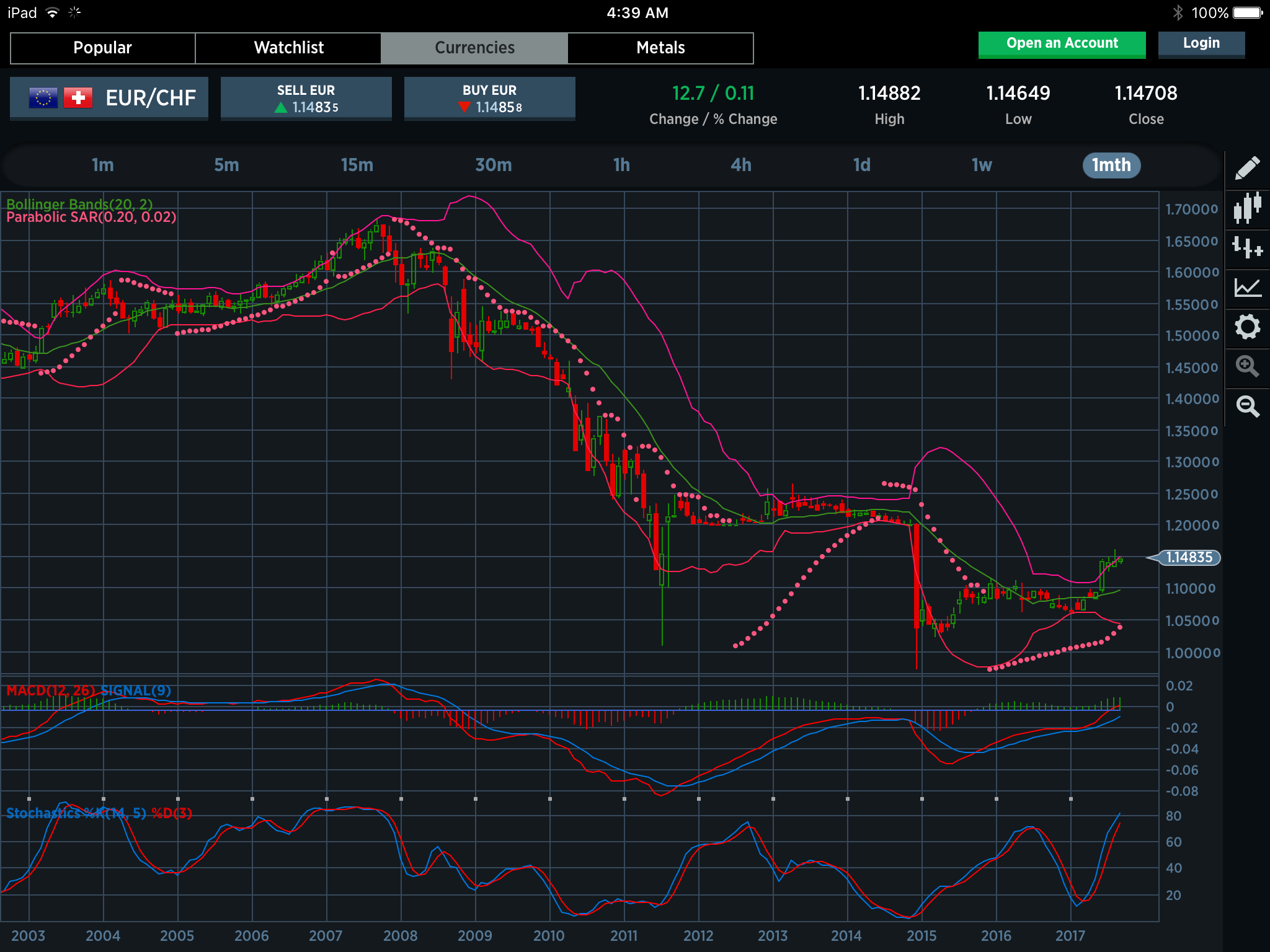Tap the 1.14882 High value
The height and width of the screenshot is (952, 1270).
point(889,93)
